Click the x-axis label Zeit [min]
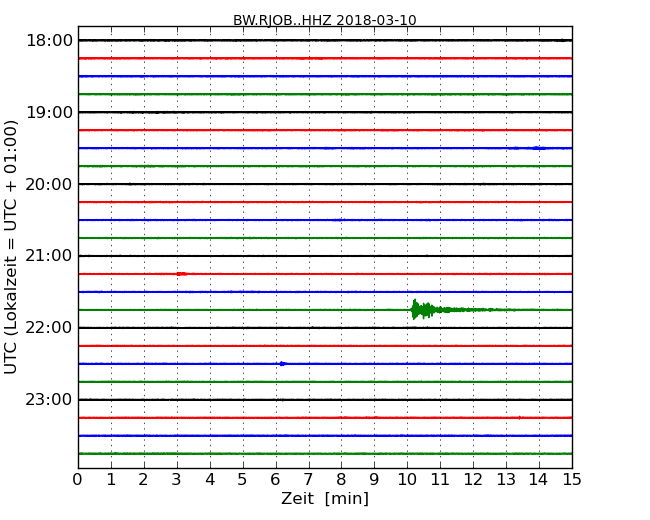The image size is (650, 520). (325, 498)
